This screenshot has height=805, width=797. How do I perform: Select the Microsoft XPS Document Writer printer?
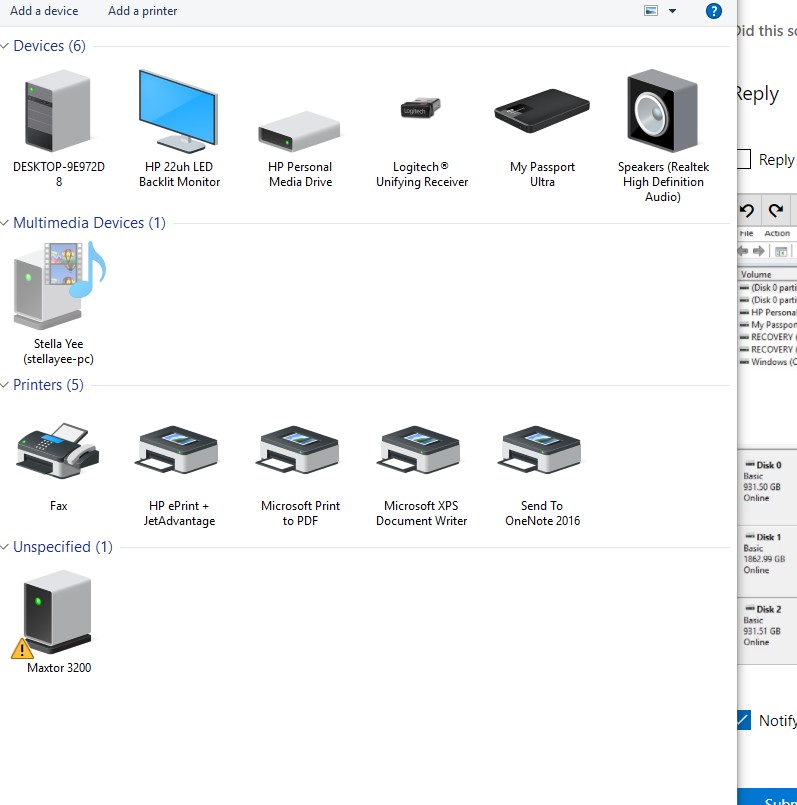coord(422,475)
